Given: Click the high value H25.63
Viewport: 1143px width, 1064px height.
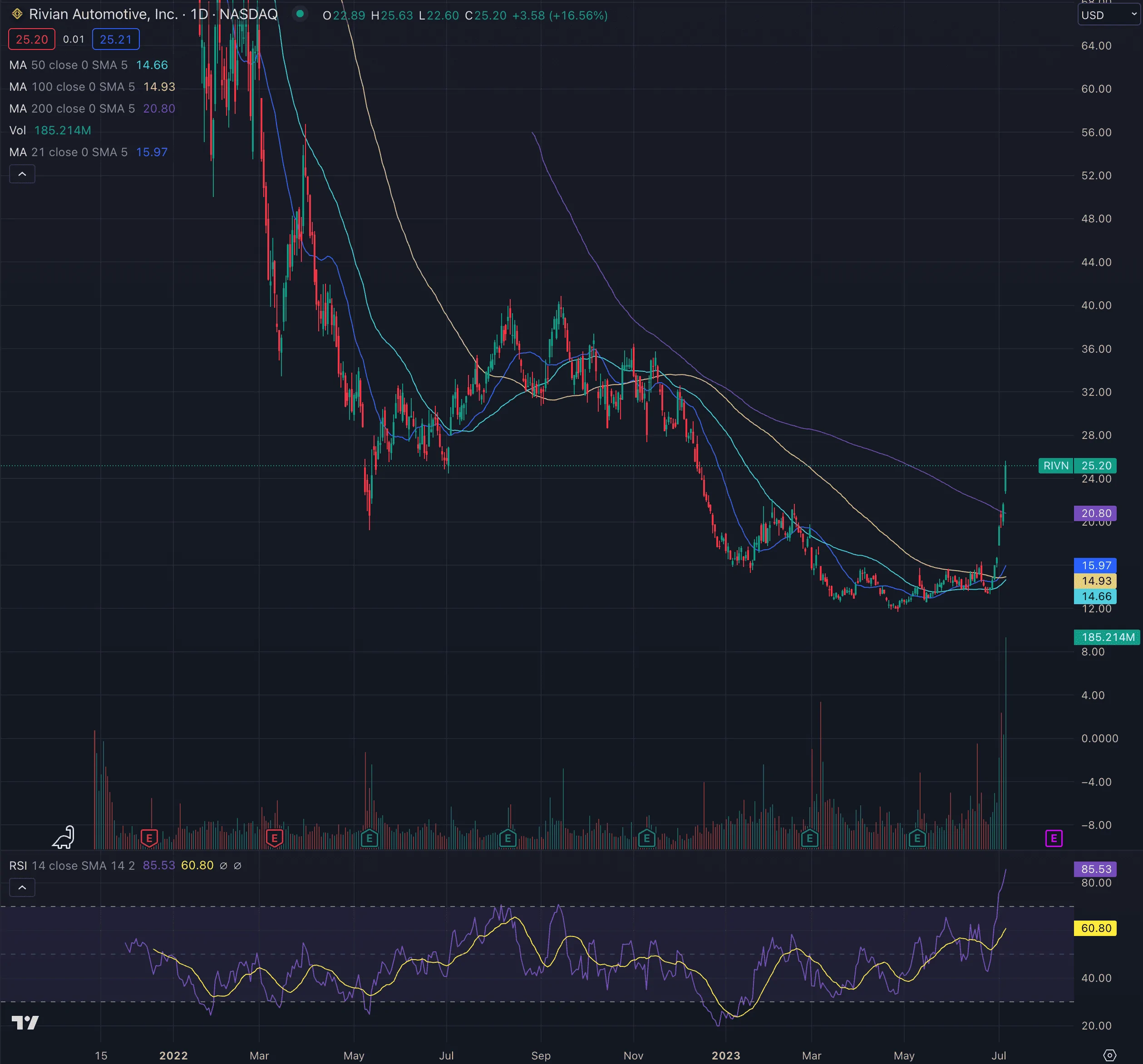Looking at the screenshot, I should 392,15.
